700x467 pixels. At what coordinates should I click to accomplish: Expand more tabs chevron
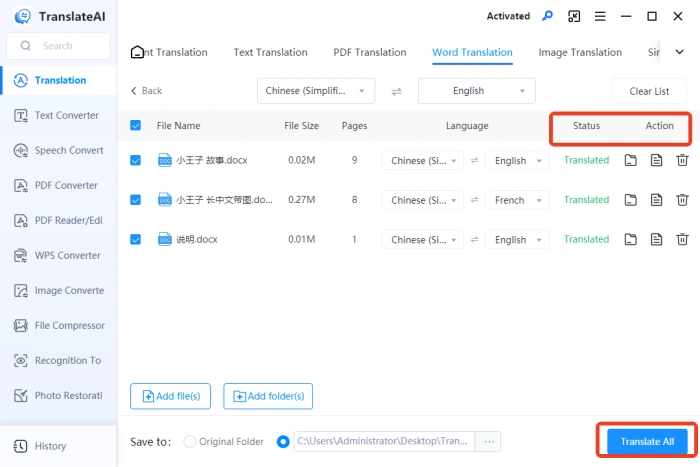tap(679, 52)
